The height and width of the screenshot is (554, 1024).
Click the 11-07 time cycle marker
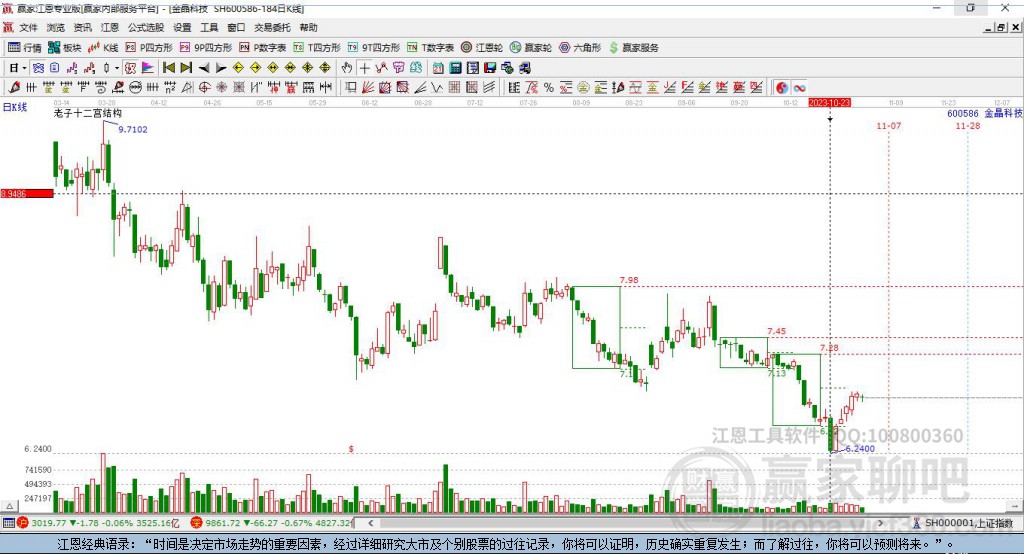[x=888, y=125]
